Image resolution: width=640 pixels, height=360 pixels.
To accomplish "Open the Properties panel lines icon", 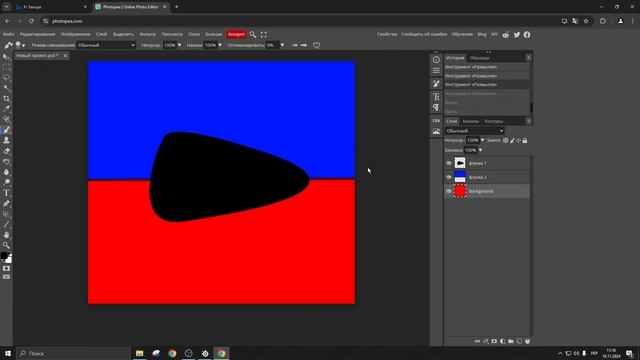I will (436, 71).
